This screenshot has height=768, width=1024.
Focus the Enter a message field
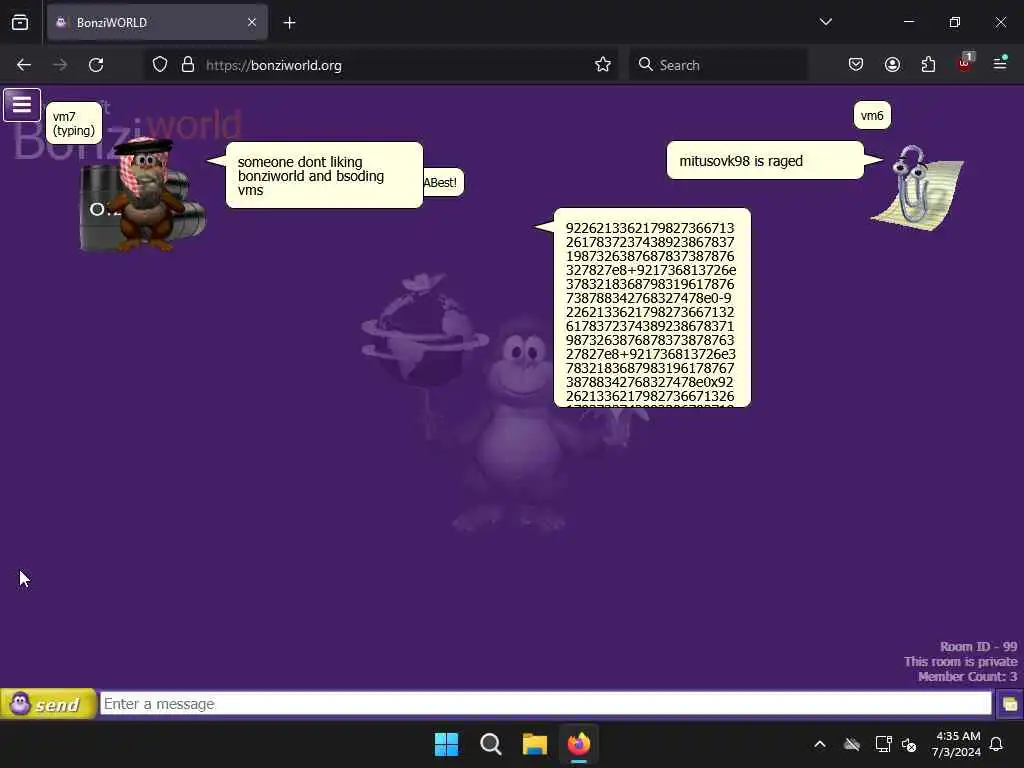point(545,704)
